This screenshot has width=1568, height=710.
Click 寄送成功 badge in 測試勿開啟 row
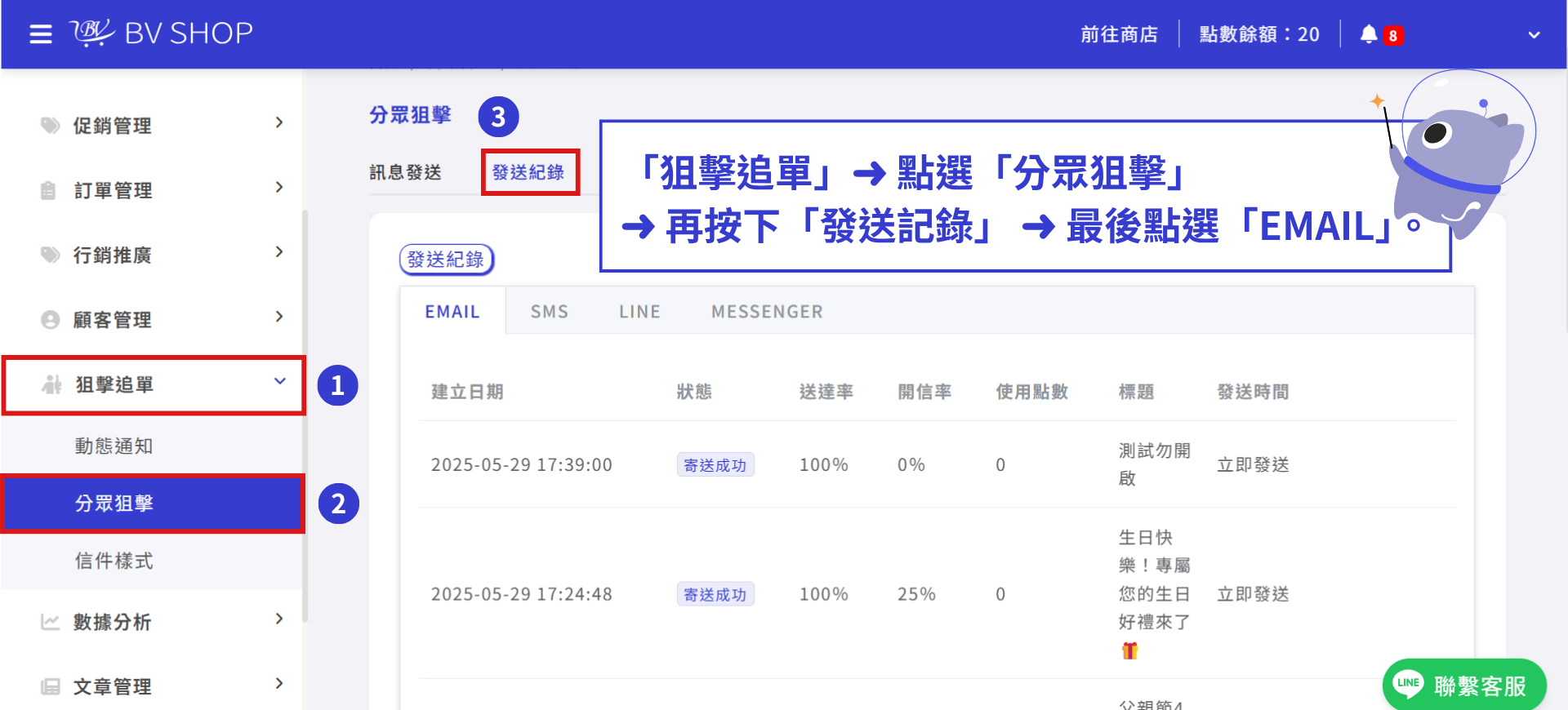[715, 465]
